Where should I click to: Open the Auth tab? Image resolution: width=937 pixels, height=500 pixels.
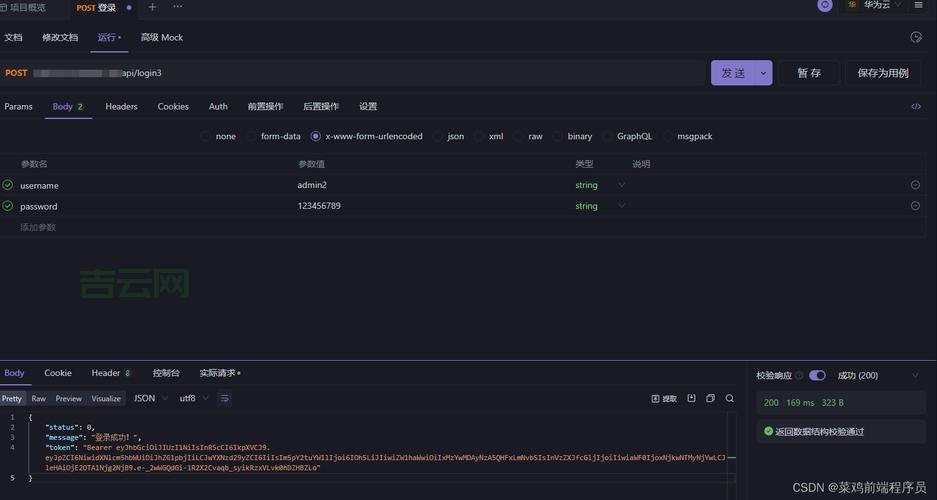click(x=218, y=106)
